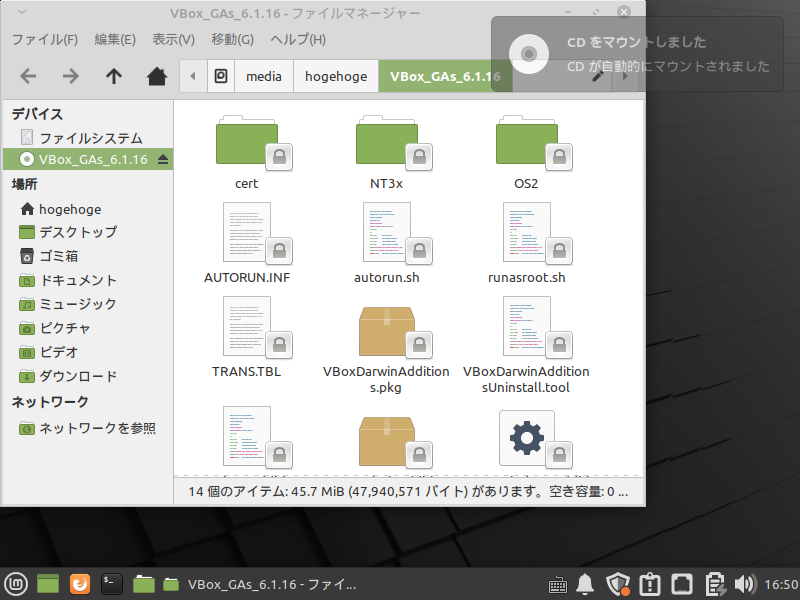
Task: Open the 編集(E) menu
Action: click(115, 39)
